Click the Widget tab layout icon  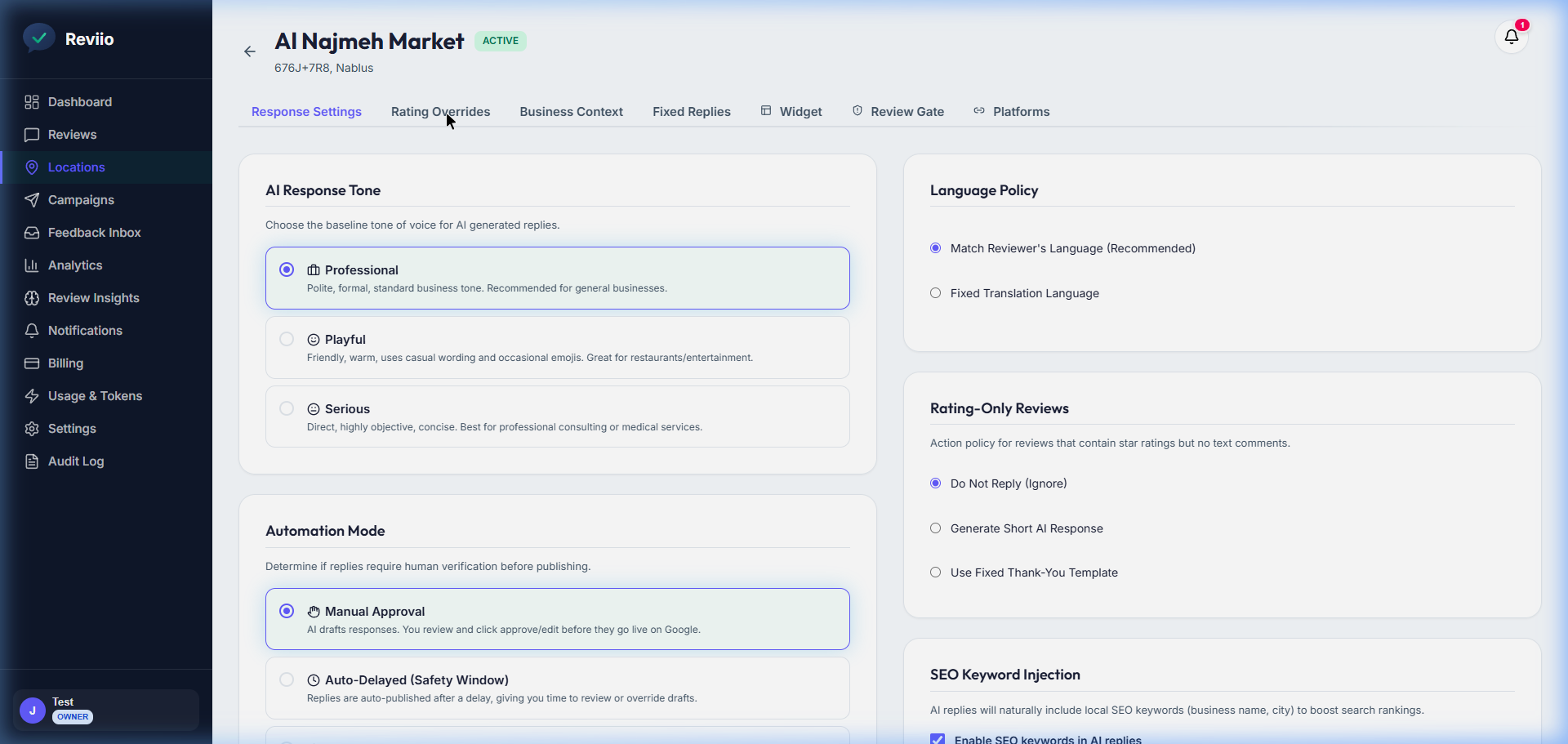click(766, 110)
